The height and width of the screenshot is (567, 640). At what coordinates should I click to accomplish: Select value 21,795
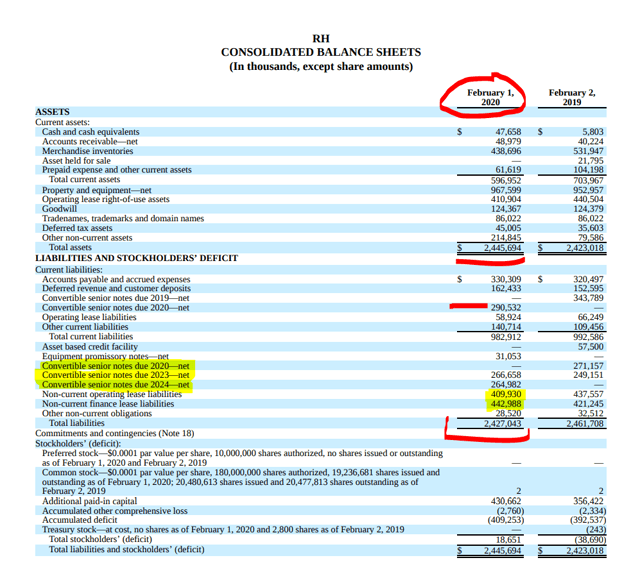[591, 161]
